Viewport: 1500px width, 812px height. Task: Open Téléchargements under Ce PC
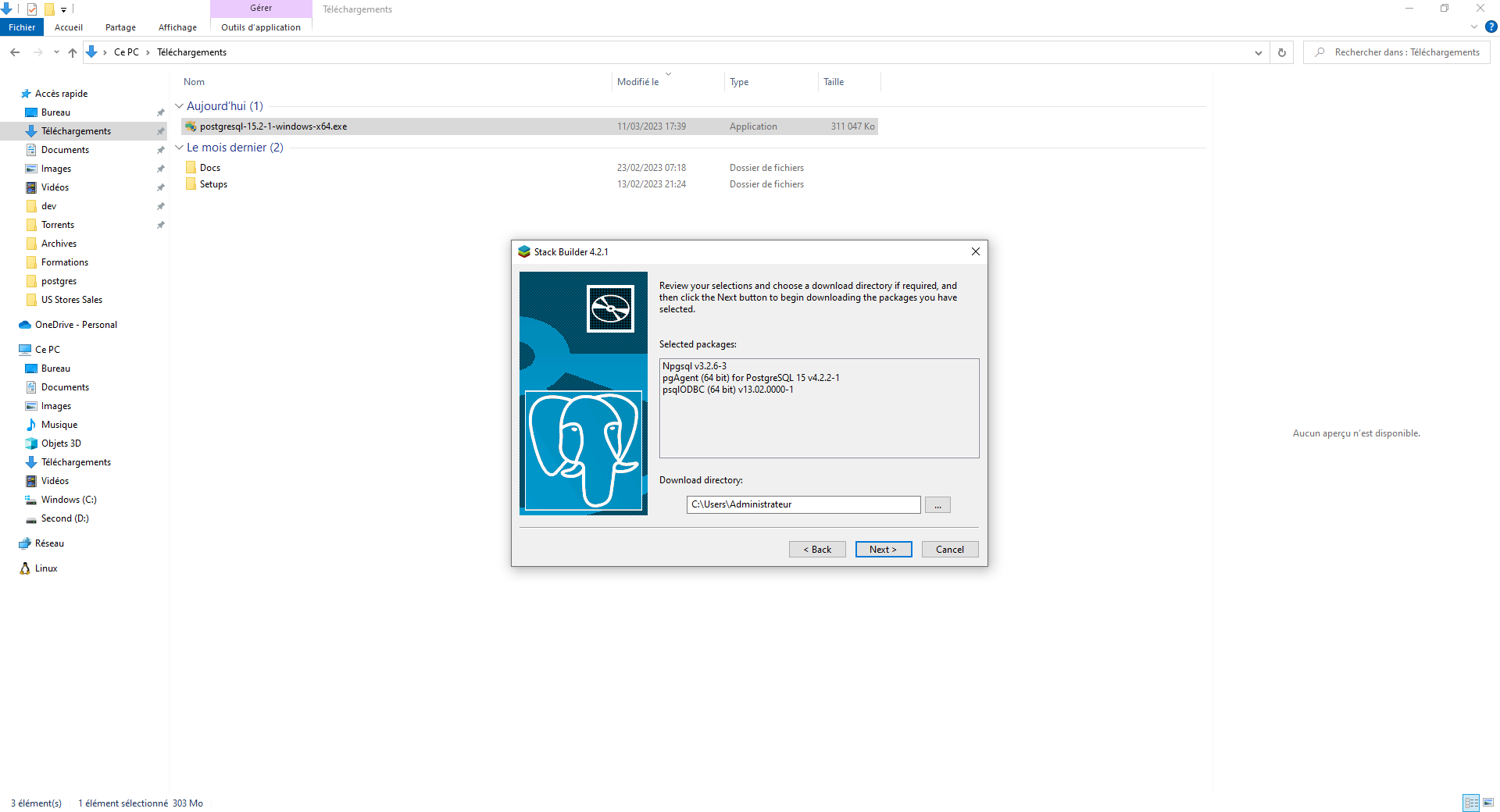coord(76,462)
